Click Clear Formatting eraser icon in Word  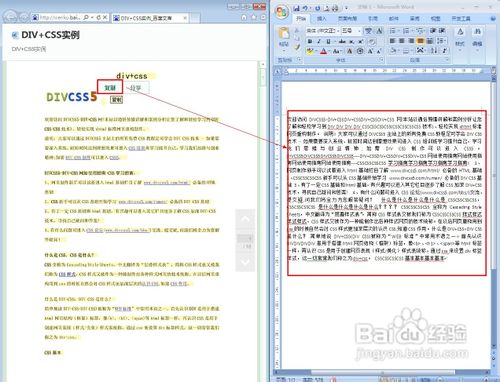[x=372, y=41]
